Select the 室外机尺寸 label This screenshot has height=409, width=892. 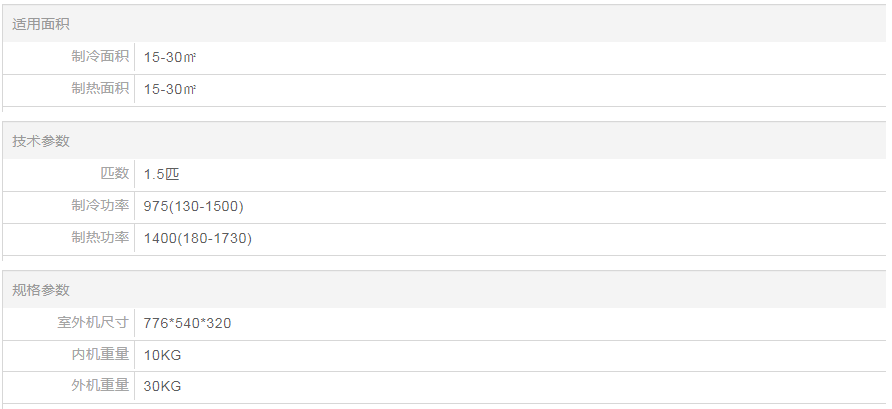click(x=93, y=323)
